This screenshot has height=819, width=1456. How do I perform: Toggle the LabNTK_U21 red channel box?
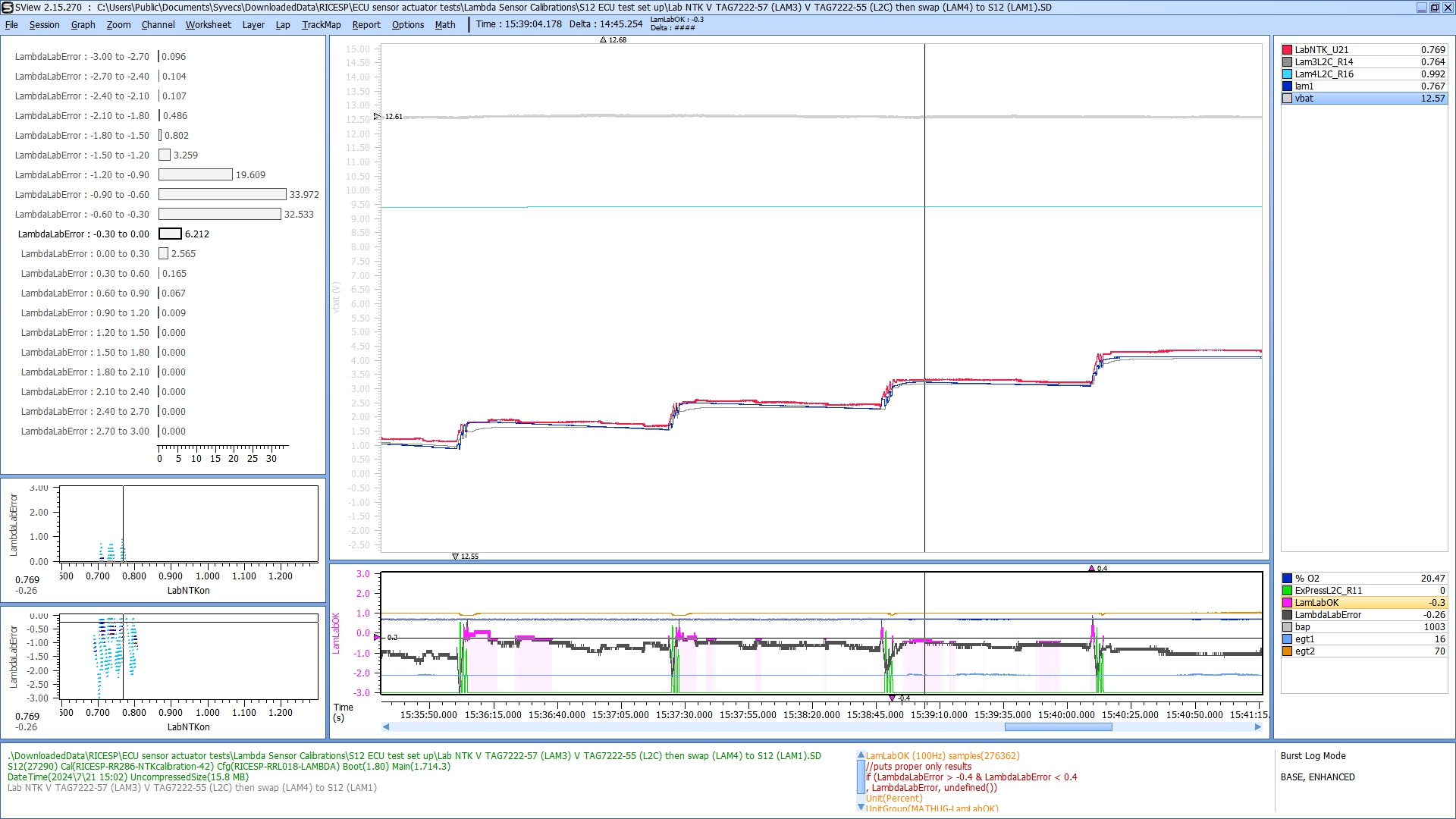(1287, 50)
